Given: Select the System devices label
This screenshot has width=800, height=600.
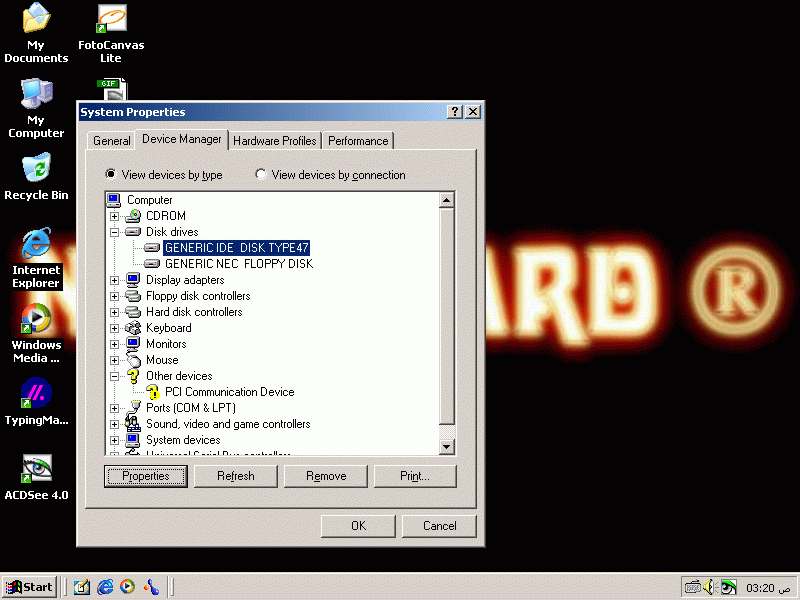Looking at the screenshot, I should coord(183,440).
